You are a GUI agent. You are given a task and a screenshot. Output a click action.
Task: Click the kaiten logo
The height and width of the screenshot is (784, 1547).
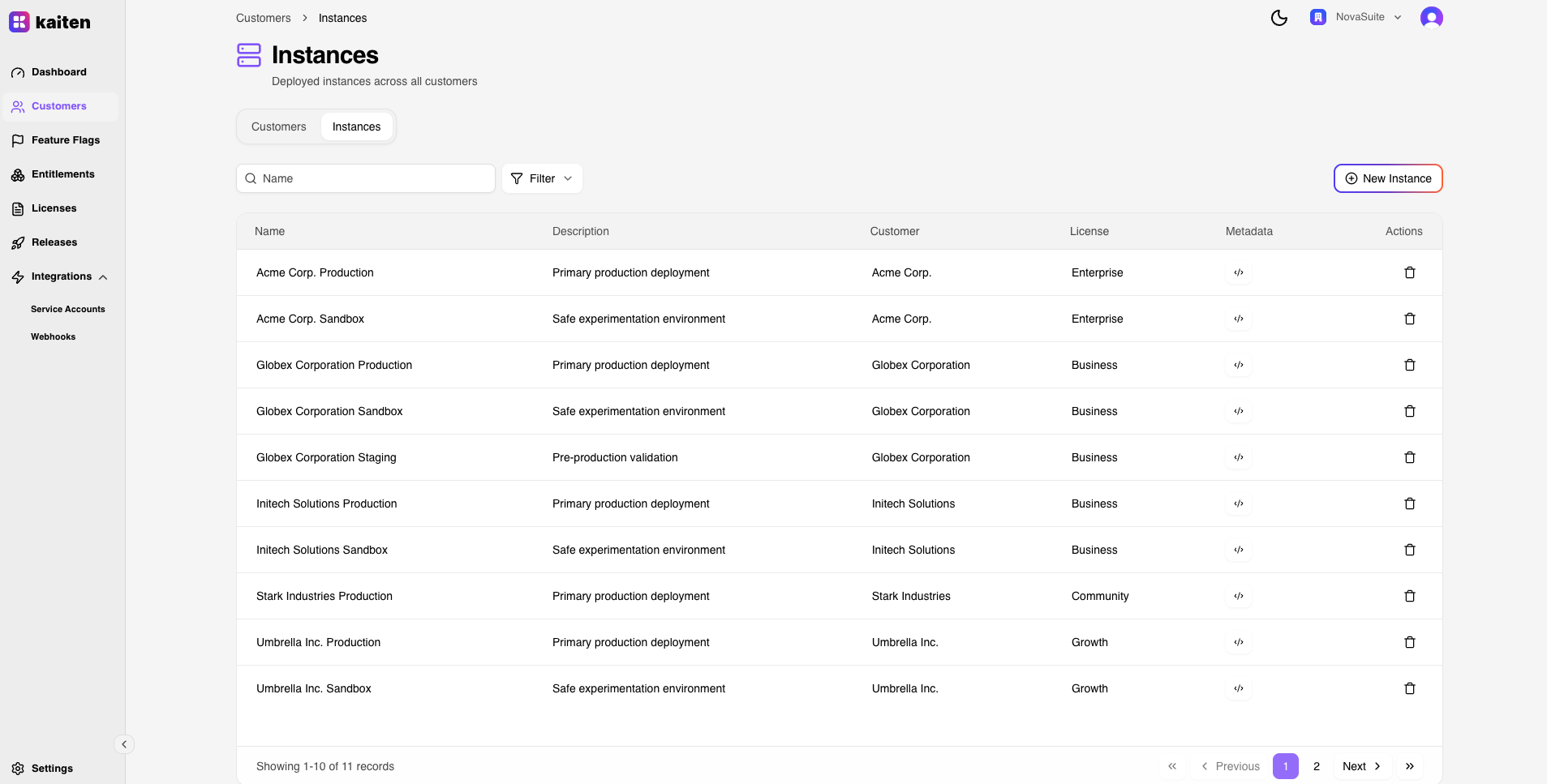[x=50, y=22]
